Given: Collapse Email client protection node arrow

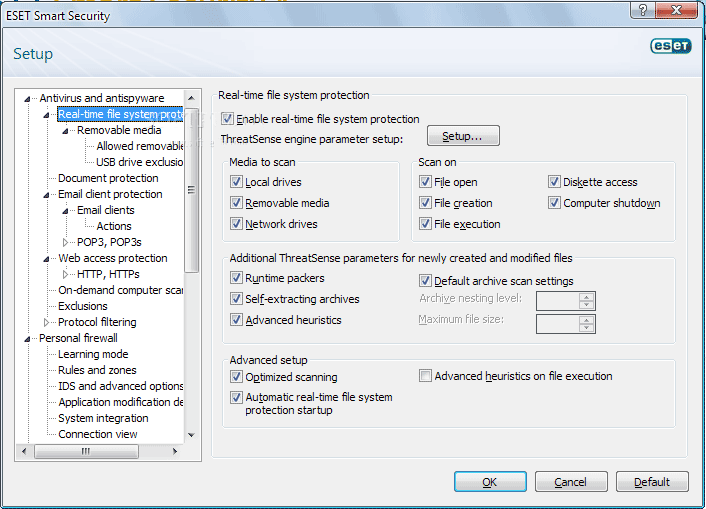Looking at the screenshot, I should [x=46, y=195].
